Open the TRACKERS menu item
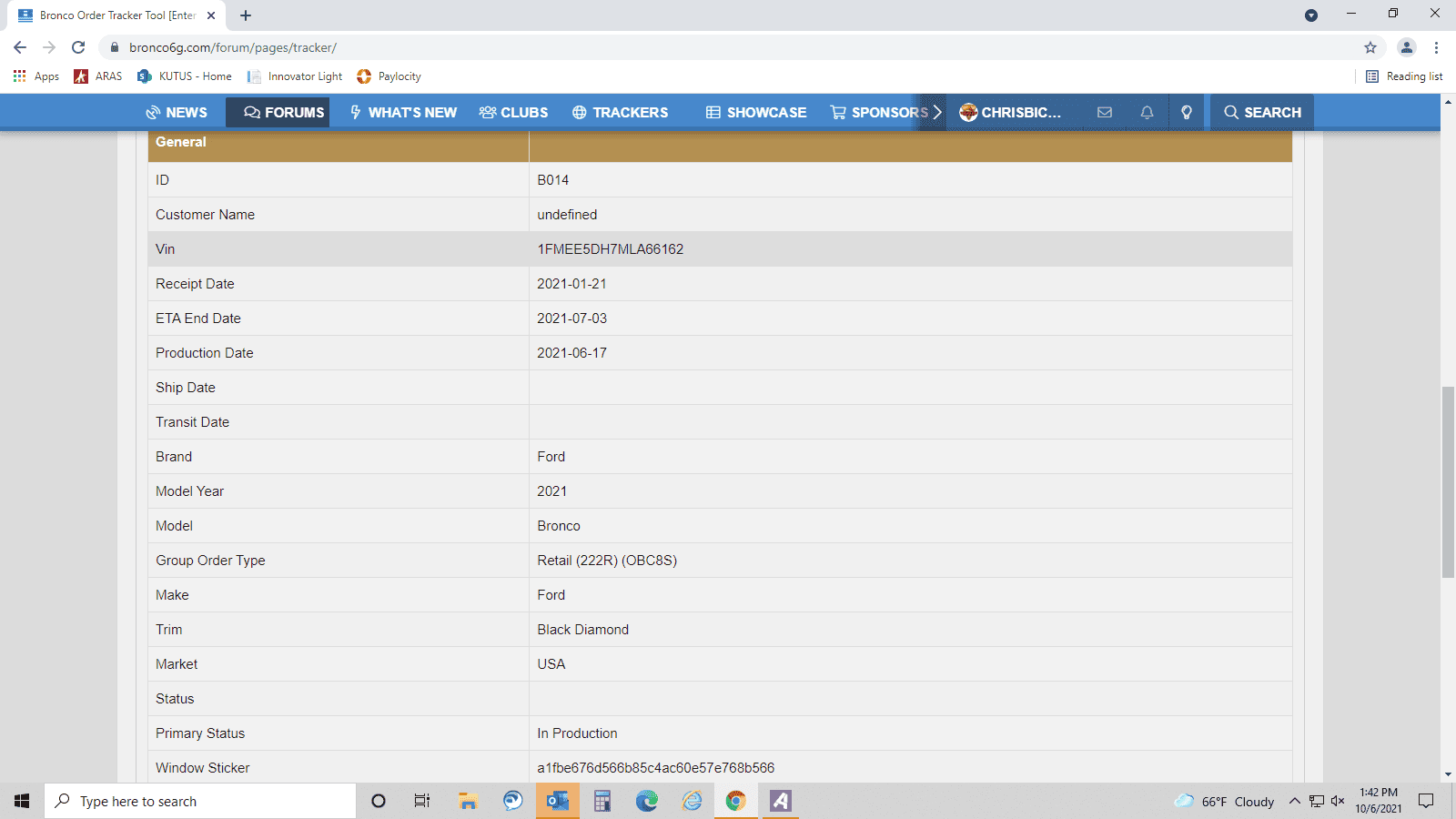Screen dimensions: 1456x819 coord(620,112)
